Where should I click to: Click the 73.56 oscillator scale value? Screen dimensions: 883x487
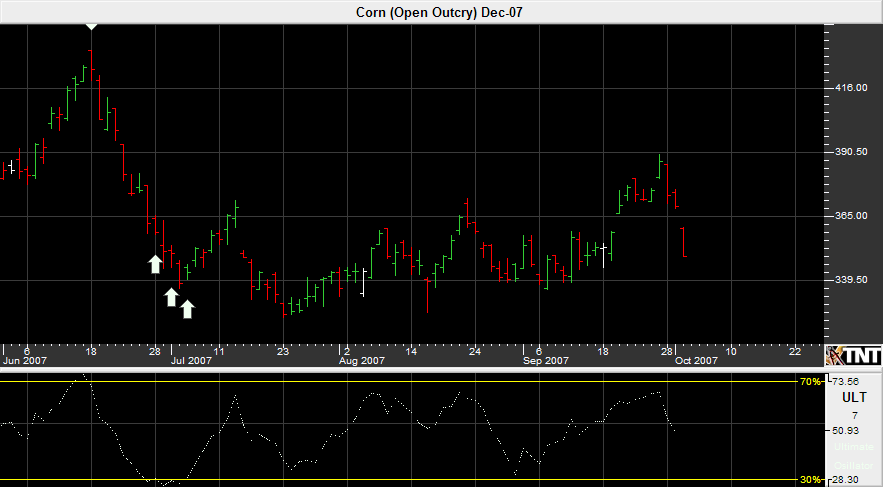[x=846, y=381]
